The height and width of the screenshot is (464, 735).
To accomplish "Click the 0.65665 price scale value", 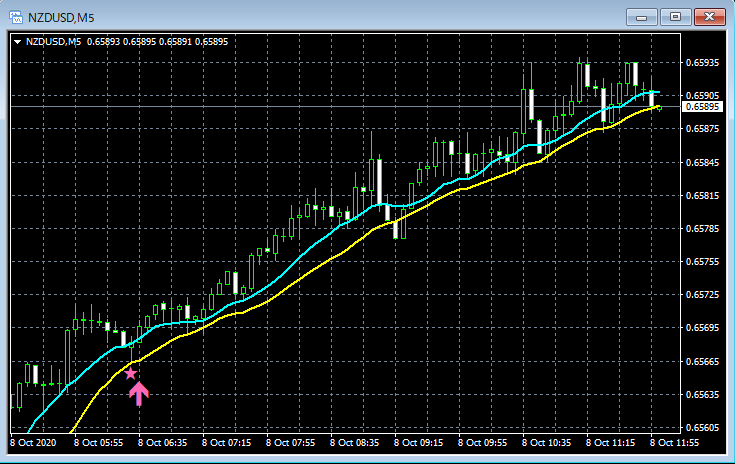I will (702, 361).
